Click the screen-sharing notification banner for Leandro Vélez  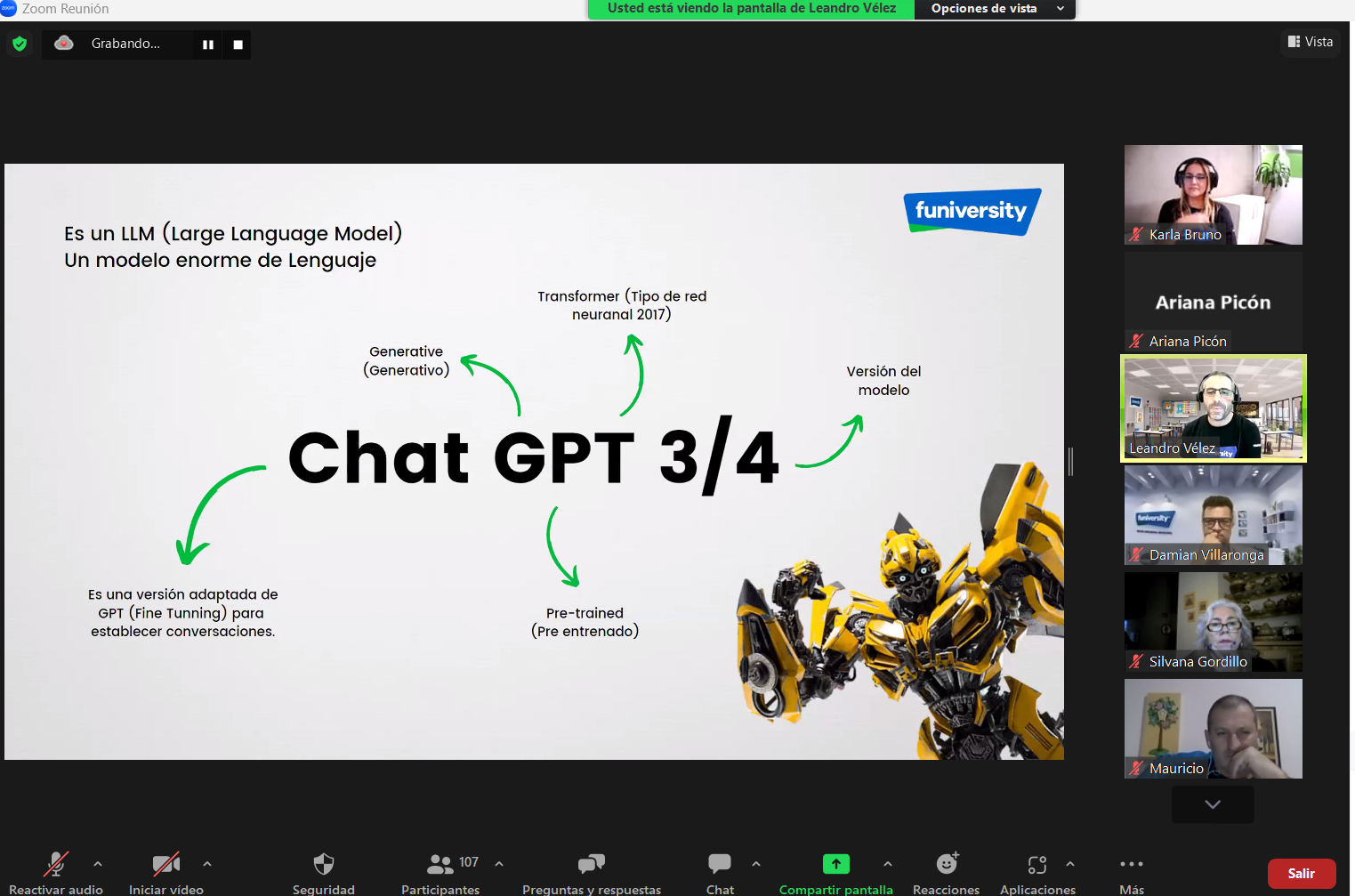click(x=752, y=9)
